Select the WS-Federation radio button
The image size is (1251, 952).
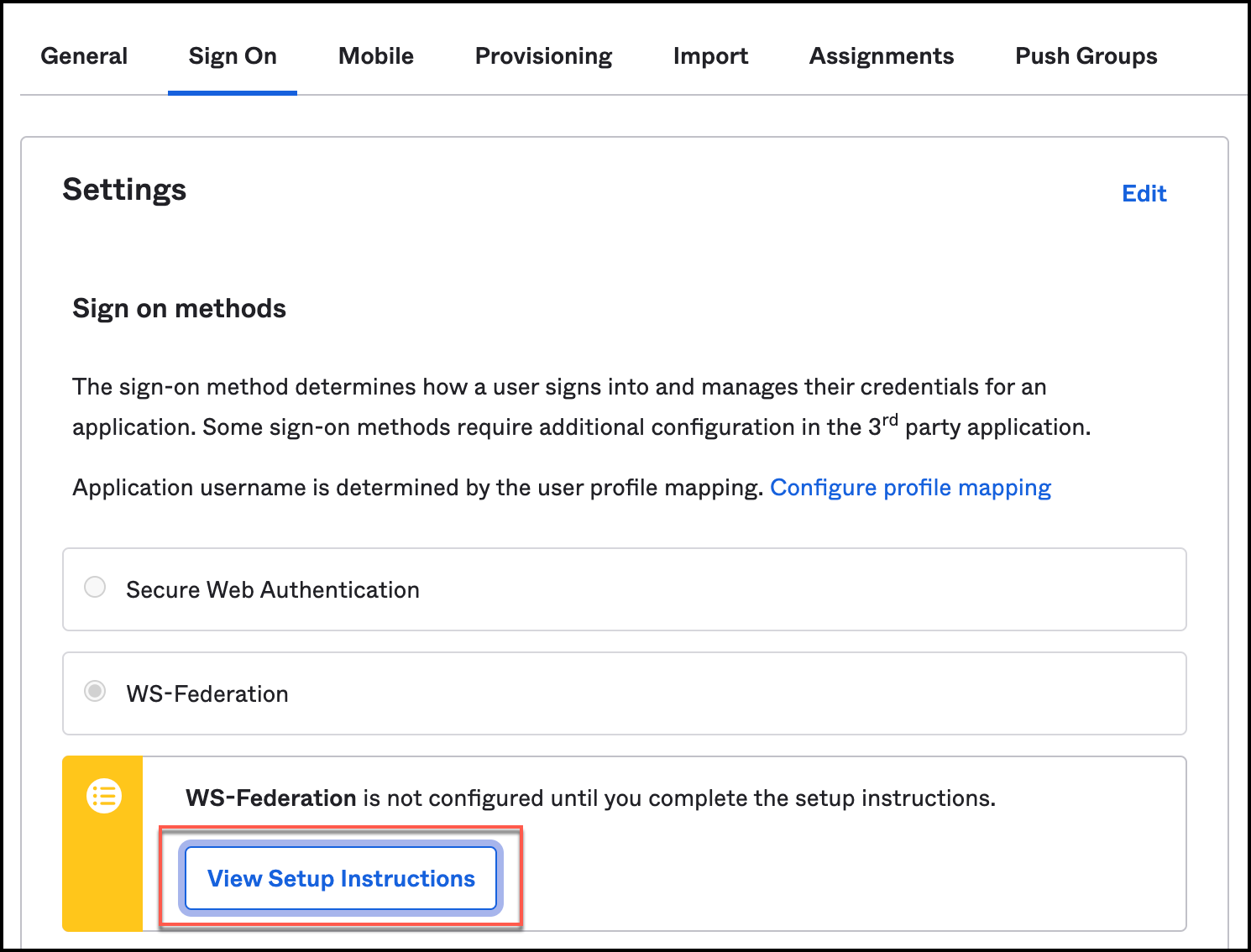point(95,691)
